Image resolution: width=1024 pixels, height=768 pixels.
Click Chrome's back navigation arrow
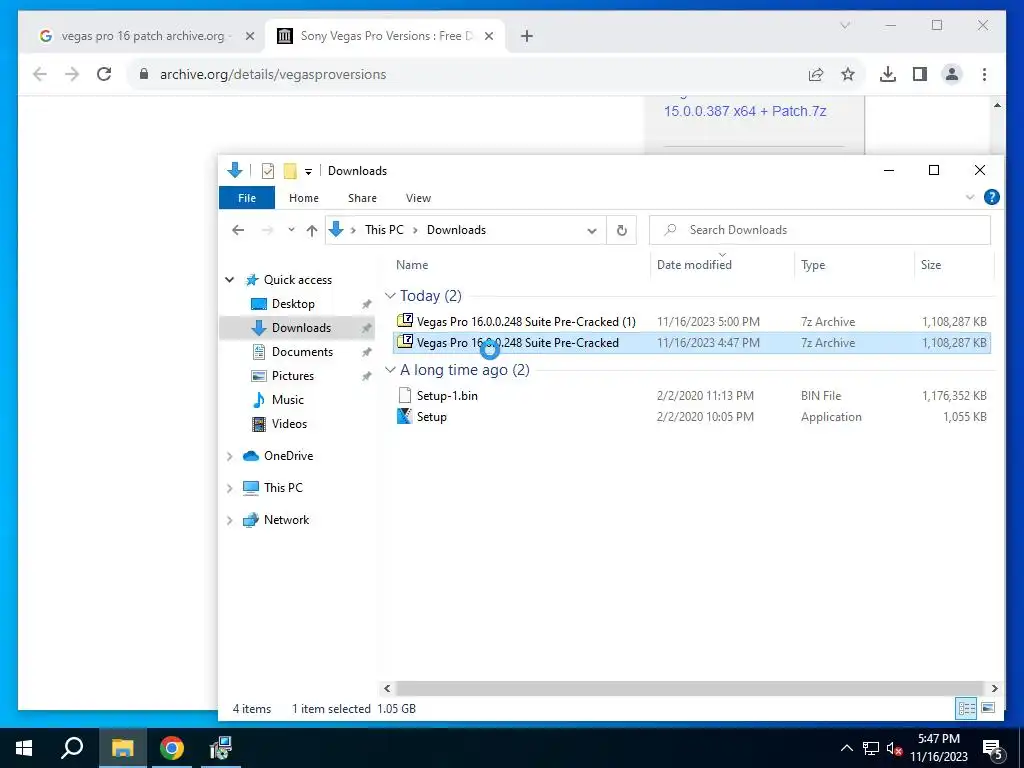pyautogui.click(x=40, y=74)
